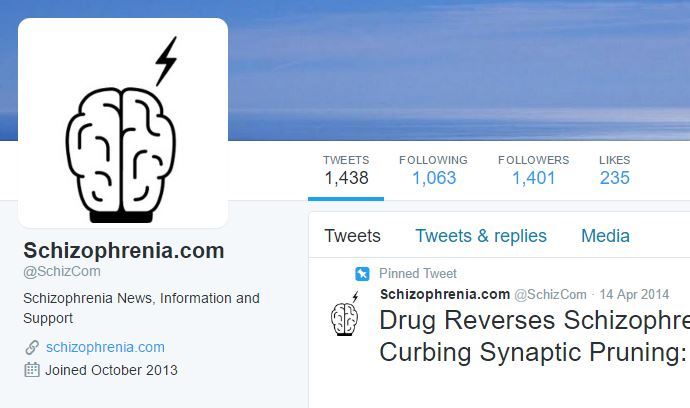
Task: Click the Schizophrenia.com profile name heading
Action: (x=124, y=250)
